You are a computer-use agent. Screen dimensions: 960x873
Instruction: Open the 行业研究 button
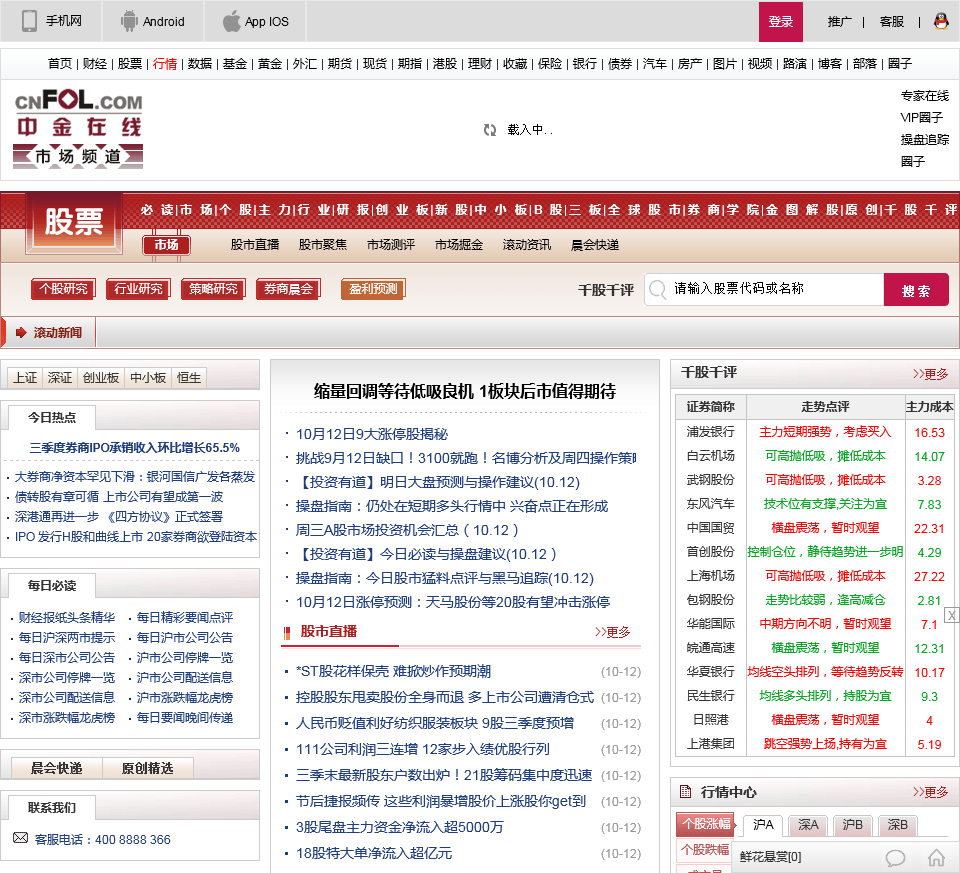tap(138, 288)
